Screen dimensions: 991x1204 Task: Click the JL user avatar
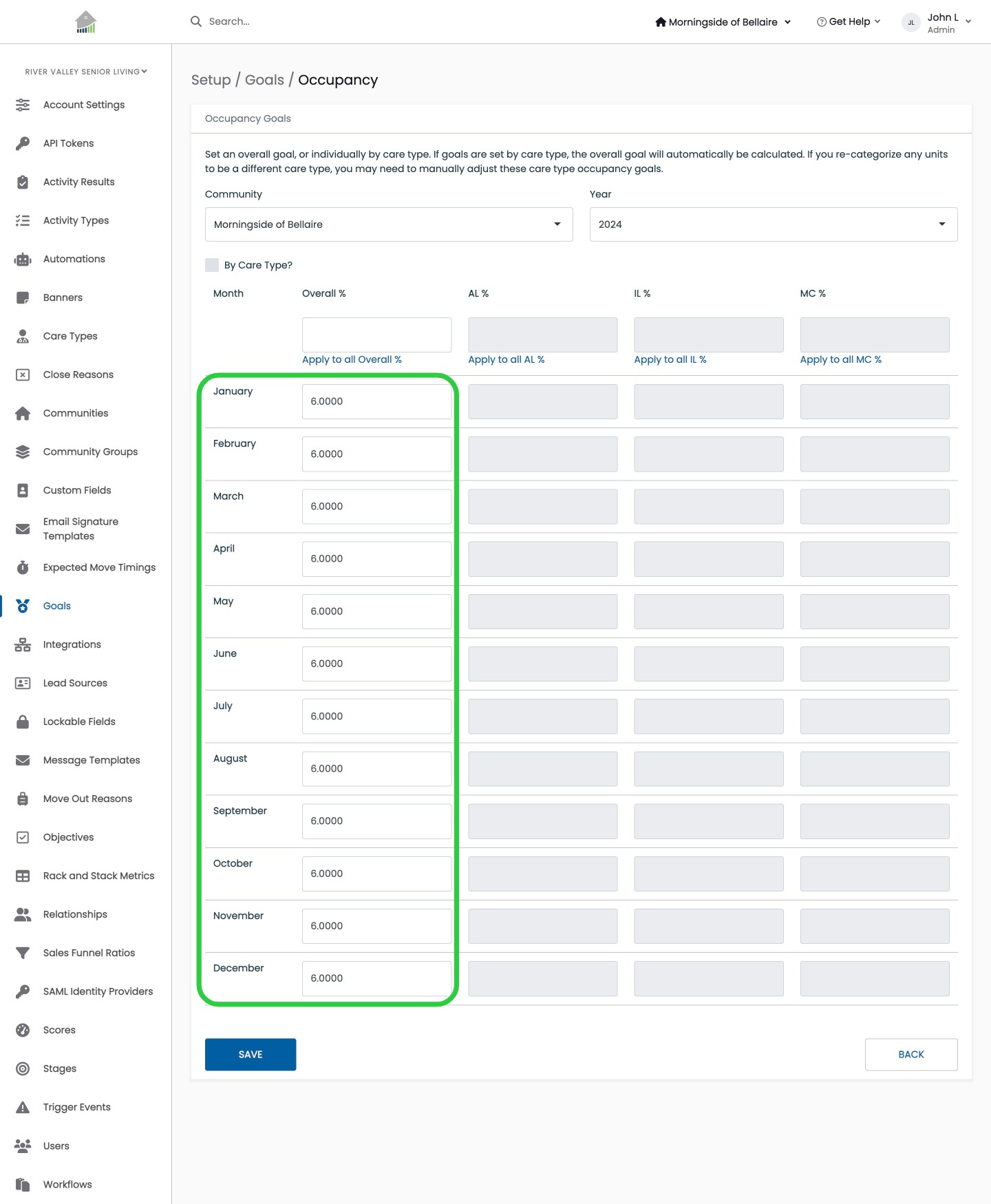tap(911, 22)
